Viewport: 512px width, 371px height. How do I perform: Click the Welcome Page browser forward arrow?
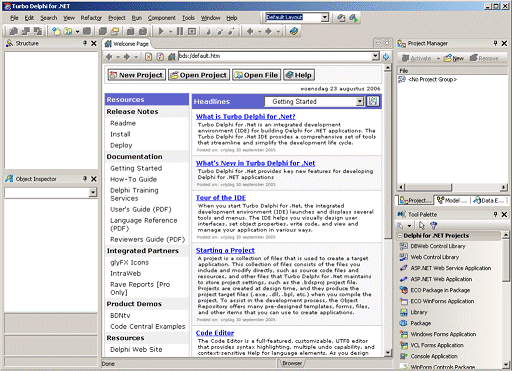pos(127,57)
